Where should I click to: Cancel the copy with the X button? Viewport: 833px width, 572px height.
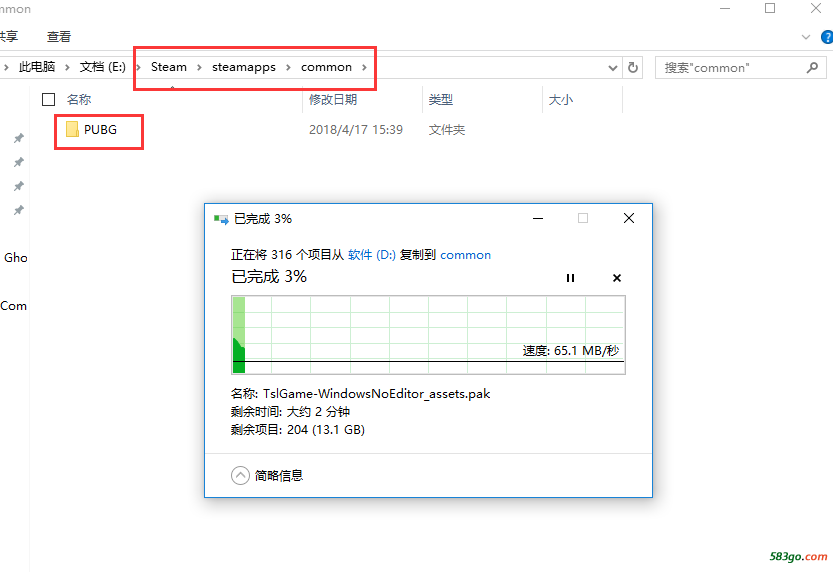(x=617, y=278)
